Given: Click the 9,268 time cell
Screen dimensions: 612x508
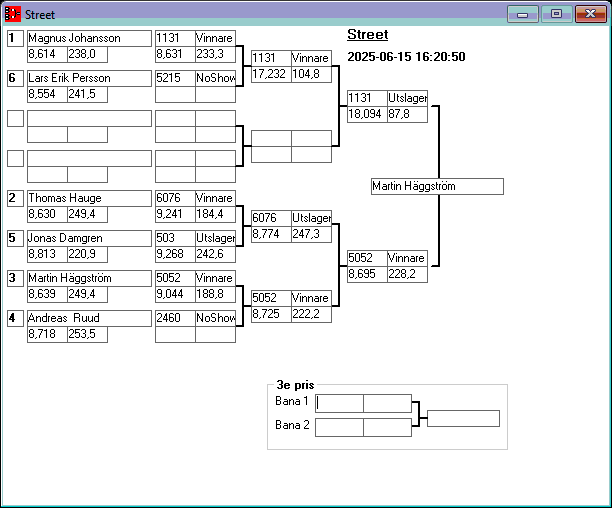Looking at the screenshot, I should 175,254.
